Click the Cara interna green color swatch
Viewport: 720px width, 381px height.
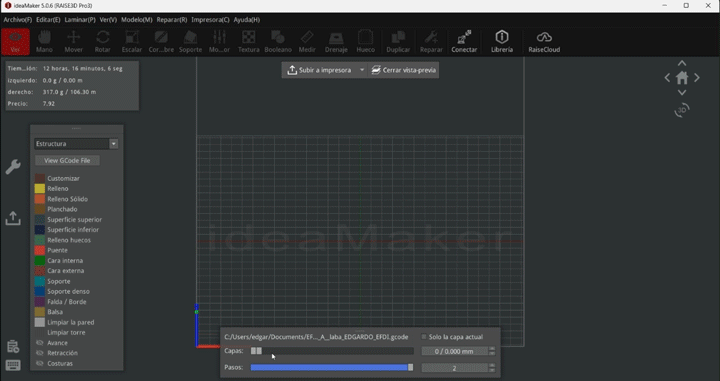(x=40, y=260)
